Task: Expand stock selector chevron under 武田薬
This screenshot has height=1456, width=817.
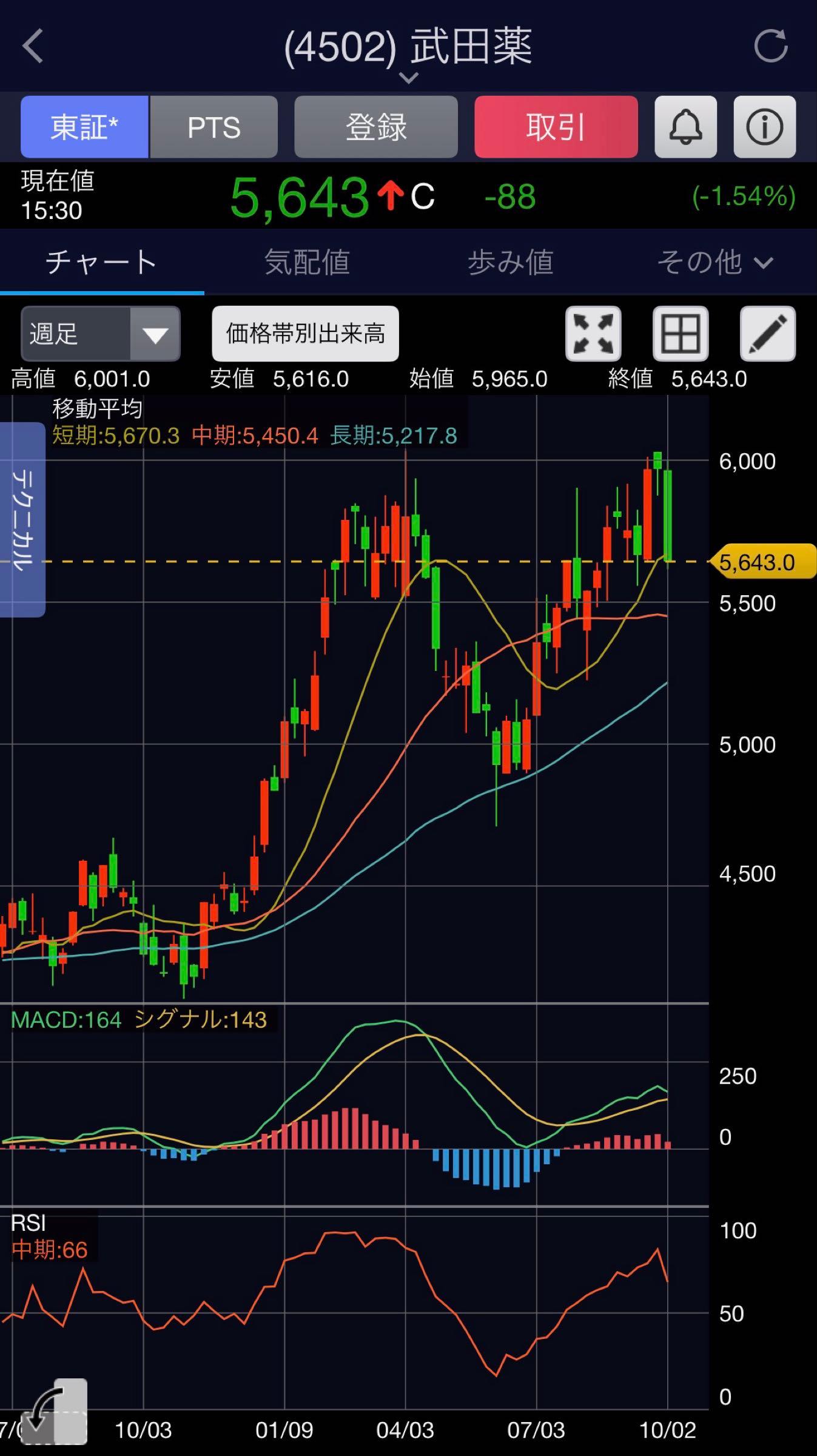Action: pos(409,78)
